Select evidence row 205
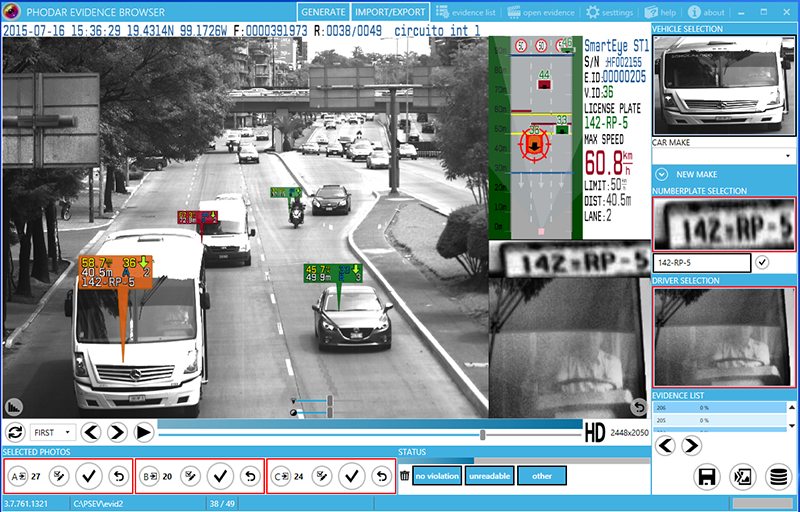800x512 pixels. click(720, 420)
